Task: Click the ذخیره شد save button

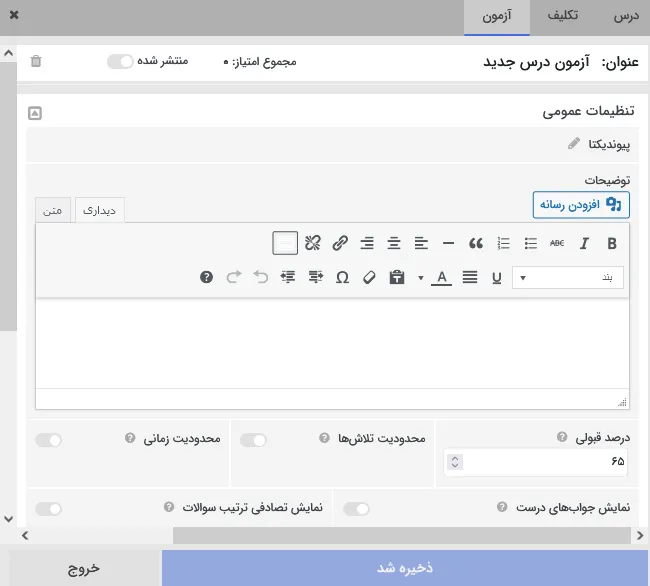Action: (x=405, y=568)
